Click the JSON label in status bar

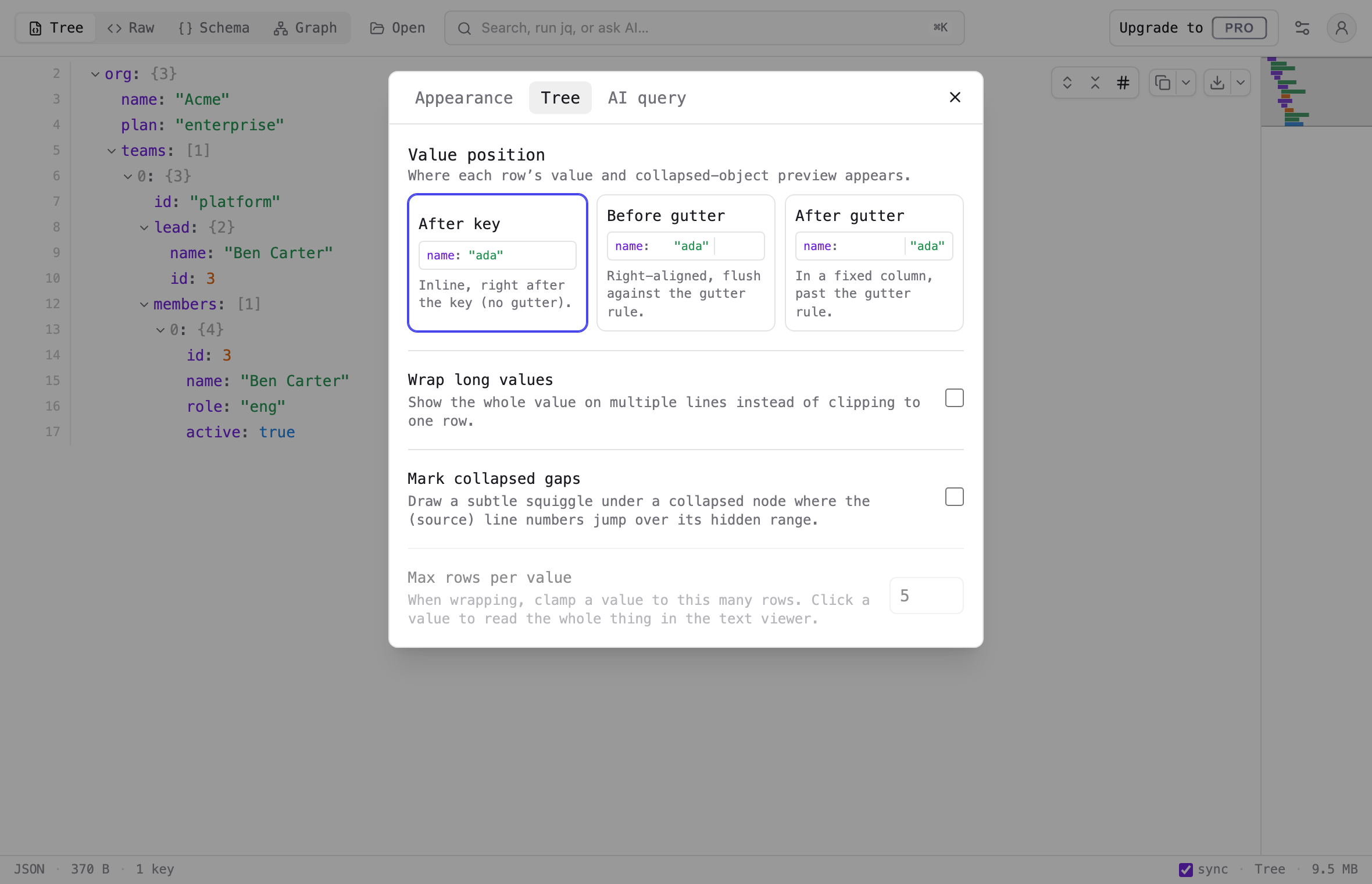(29, 869)
